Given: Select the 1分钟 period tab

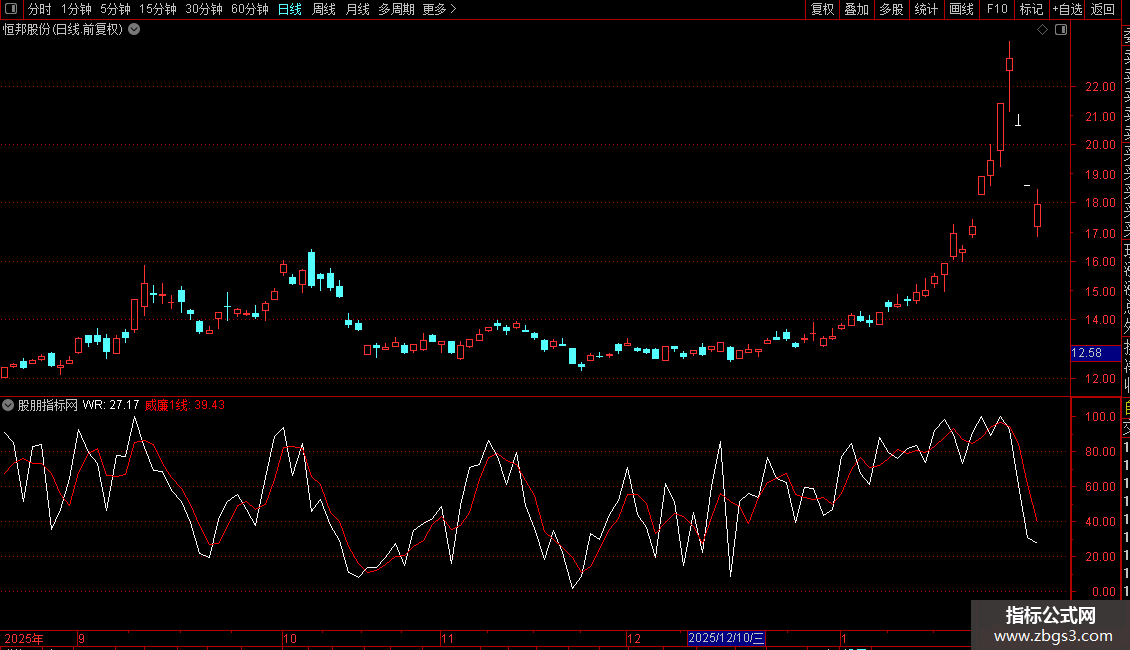Looking at the screenshot, I should pos(76,9).
